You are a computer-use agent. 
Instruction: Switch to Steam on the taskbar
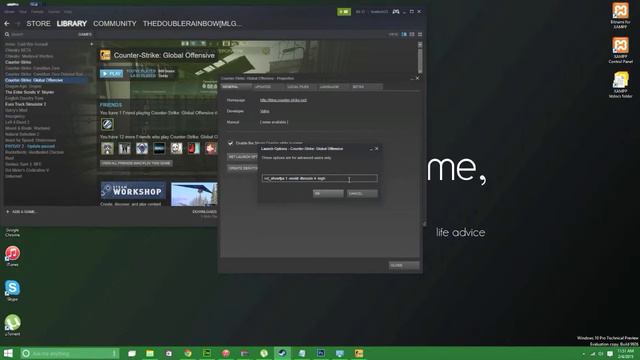pyautogui.click(x=282, y=353)
